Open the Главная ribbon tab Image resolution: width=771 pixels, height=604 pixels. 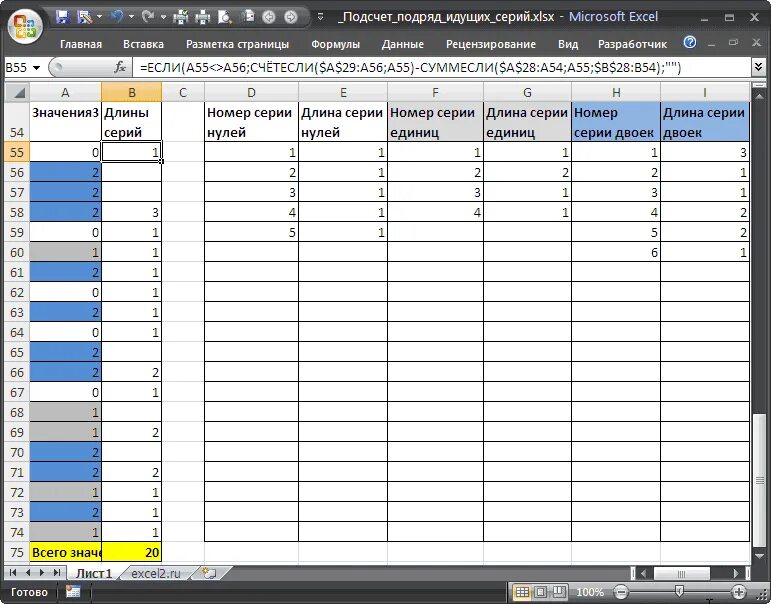[81, 44]
